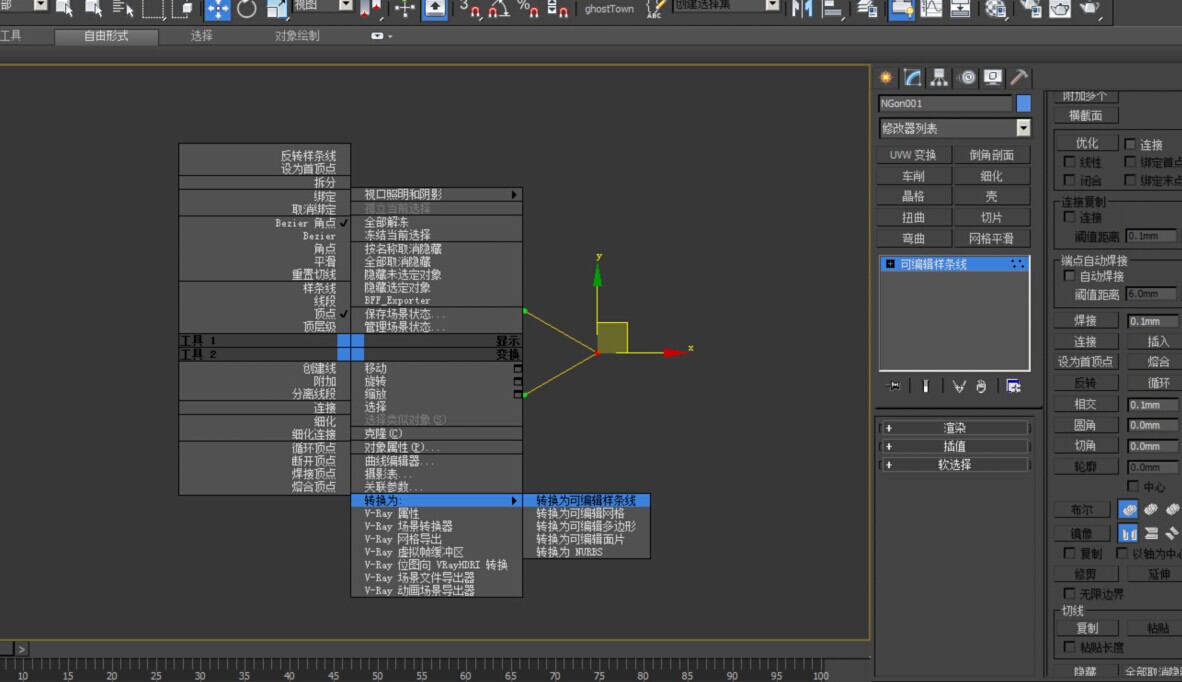This screenshot has height=682, width=1182.
Task: Open the 视图 reference coordinate dropdown
Action: point(322,6)
